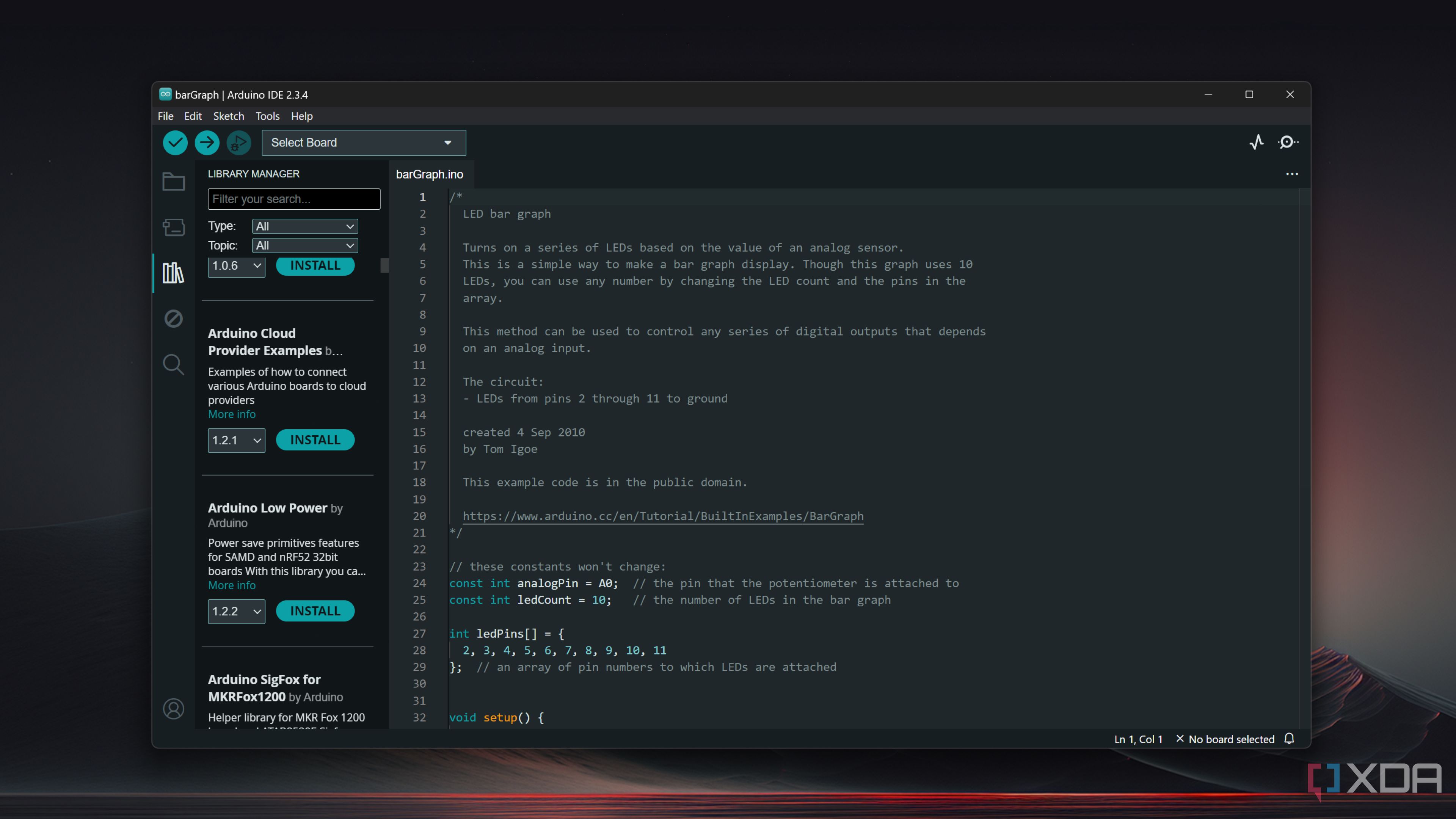Open the Search sidebar icon
Screen dimensions: 1456x819
(174, 364)
